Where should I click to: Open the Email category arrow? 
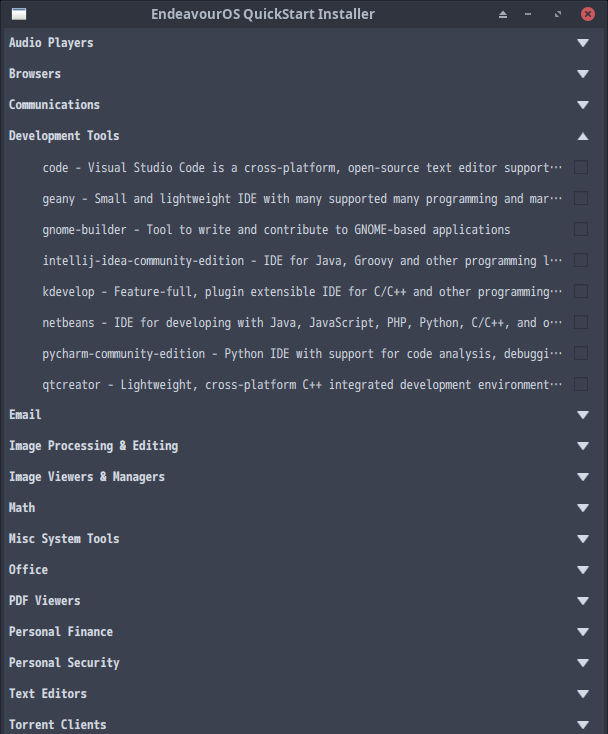coord(583,415)
